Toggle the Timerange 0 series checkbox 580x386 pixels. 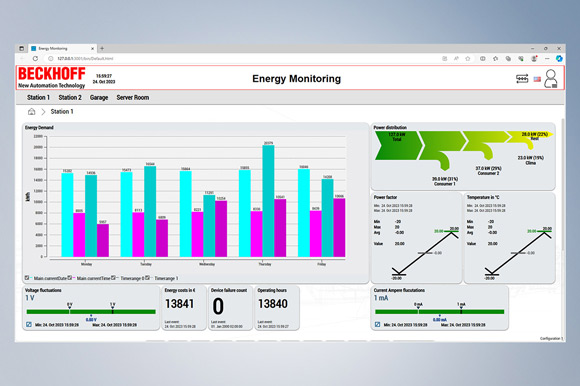[113, 278]
